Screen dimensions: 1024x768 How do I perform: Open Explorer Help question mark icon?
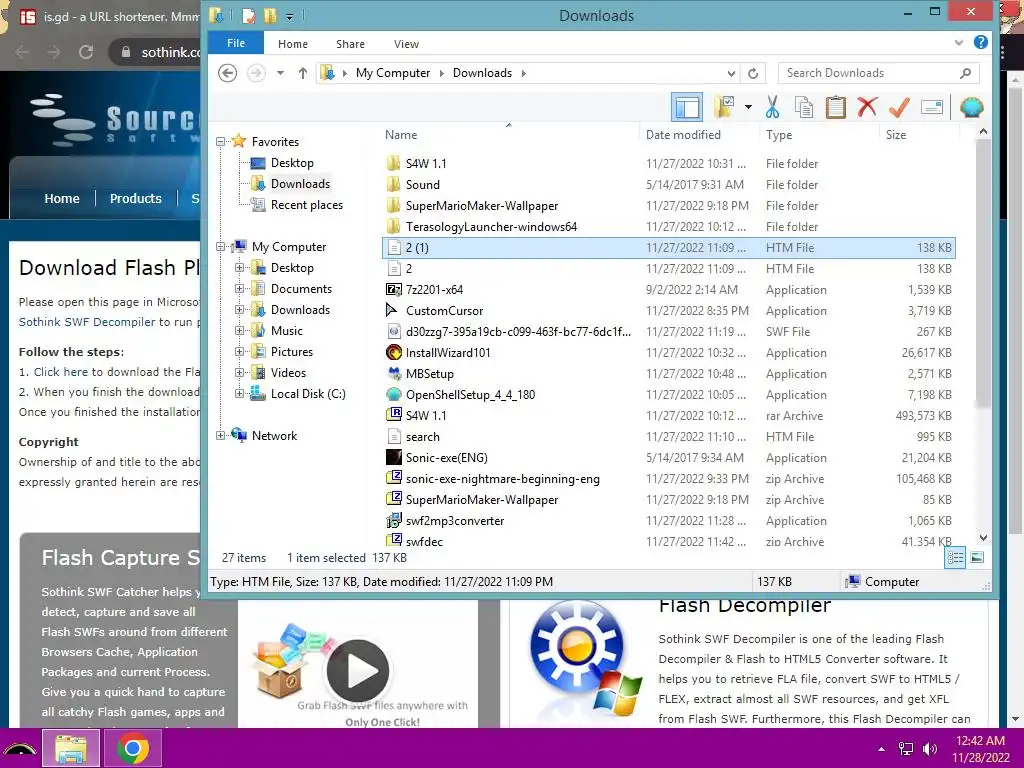pyautogui.click(x=980, y=42)
